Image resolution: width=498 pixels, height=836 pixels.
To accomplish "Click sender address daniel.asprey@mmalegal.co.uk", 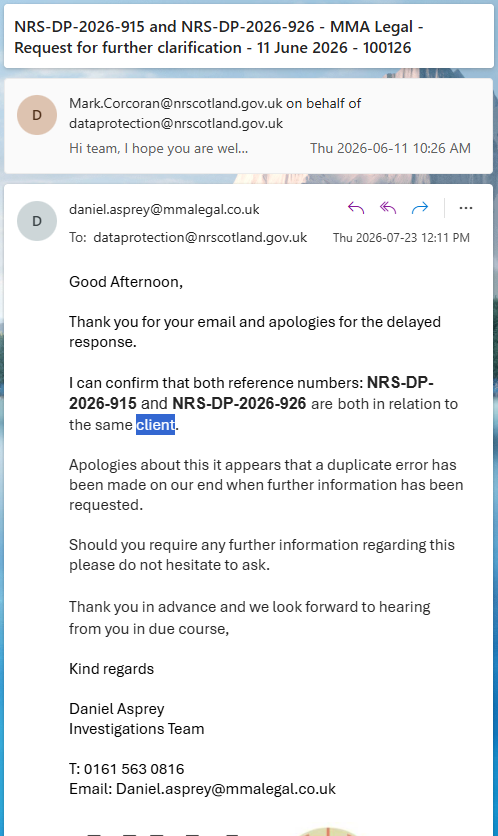I will point(164,210).
